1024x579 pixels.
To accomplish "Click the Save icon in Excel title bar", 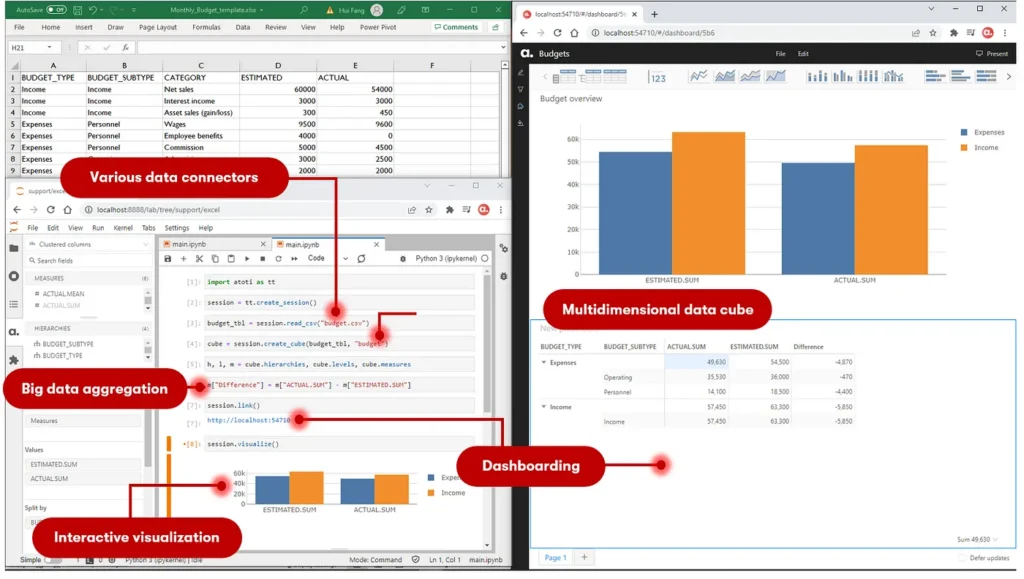I will pos(77,10).
